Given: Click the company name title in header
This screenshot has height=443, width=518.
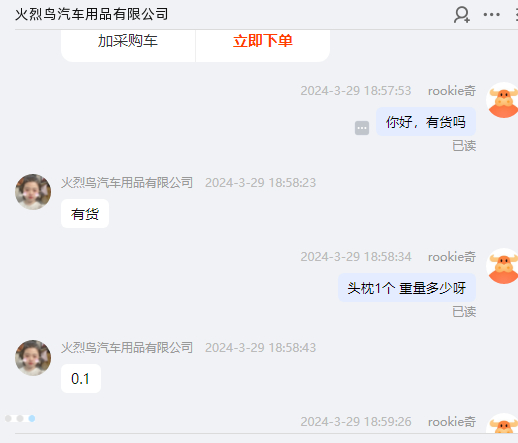Looking at the screenshot, I should [92, 14].
